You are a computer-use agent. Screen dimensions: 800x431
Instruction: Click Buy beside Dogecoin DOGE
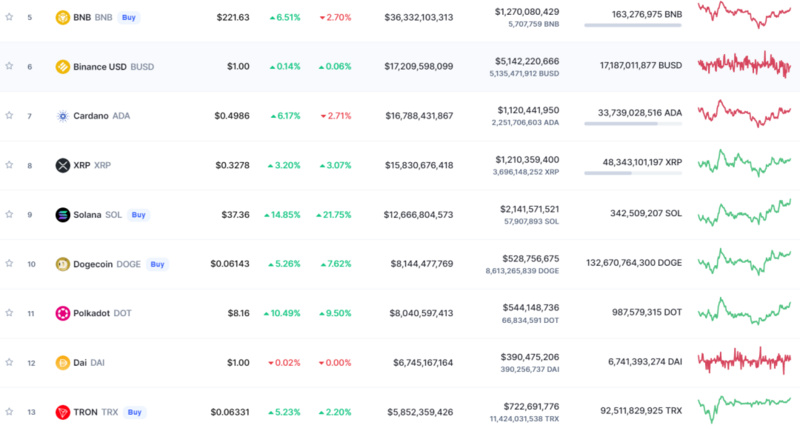[157, 264]
